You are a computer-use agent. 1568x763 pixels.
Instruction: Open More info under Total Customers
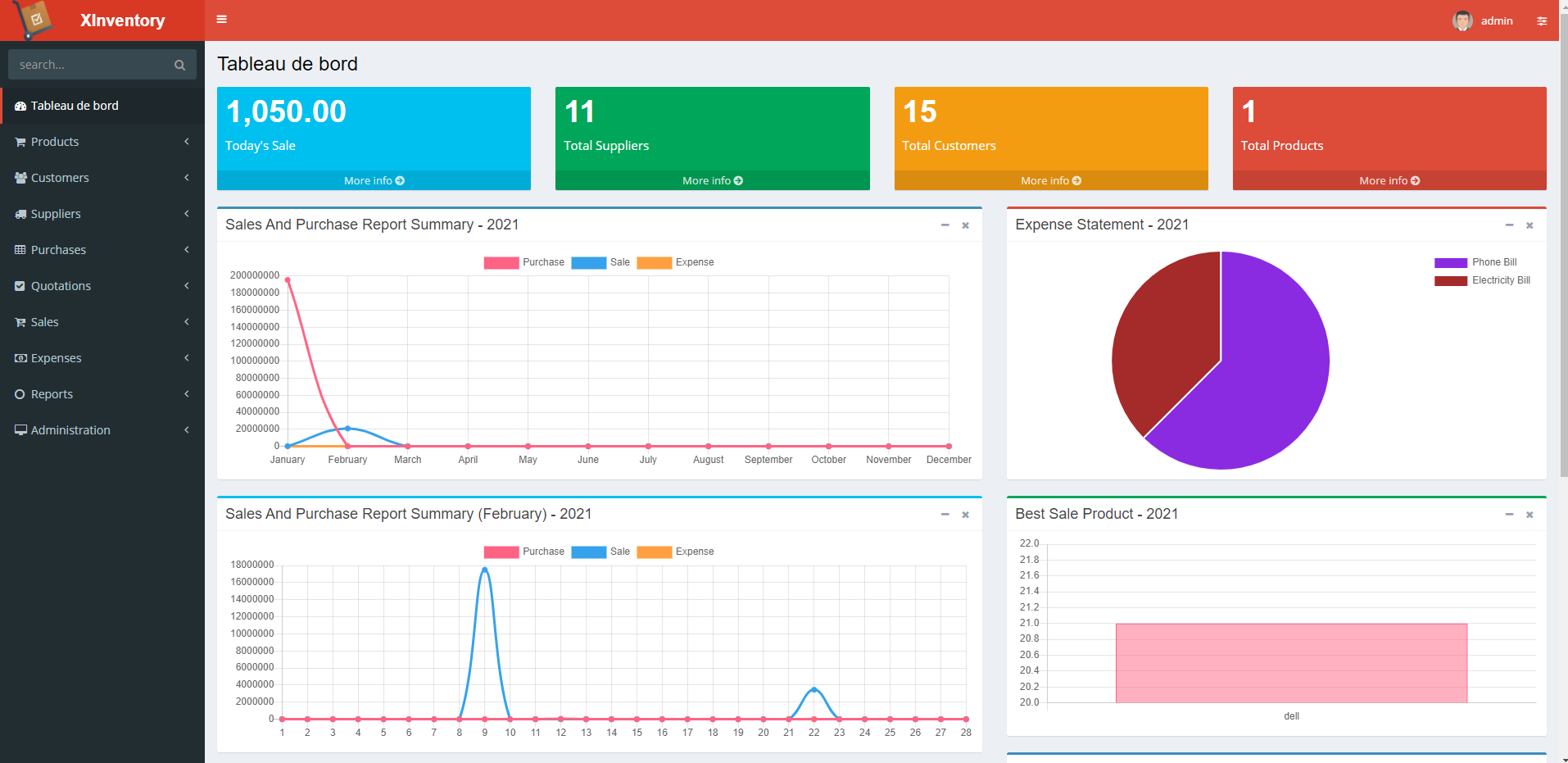tap(1051, 180)
